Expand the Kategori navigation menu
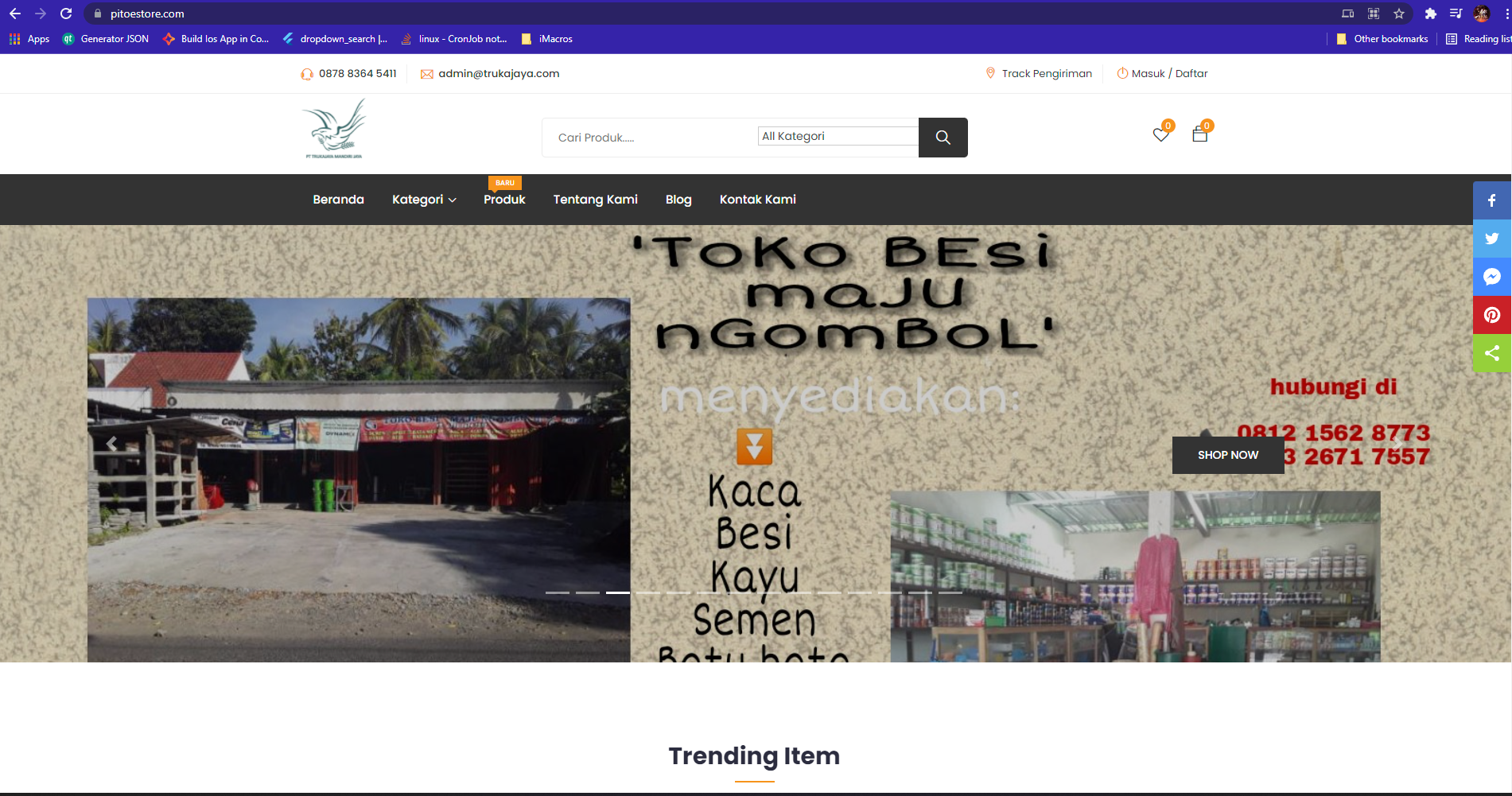This screenshot has height=796, width=1512. click(x=423, y=200)
